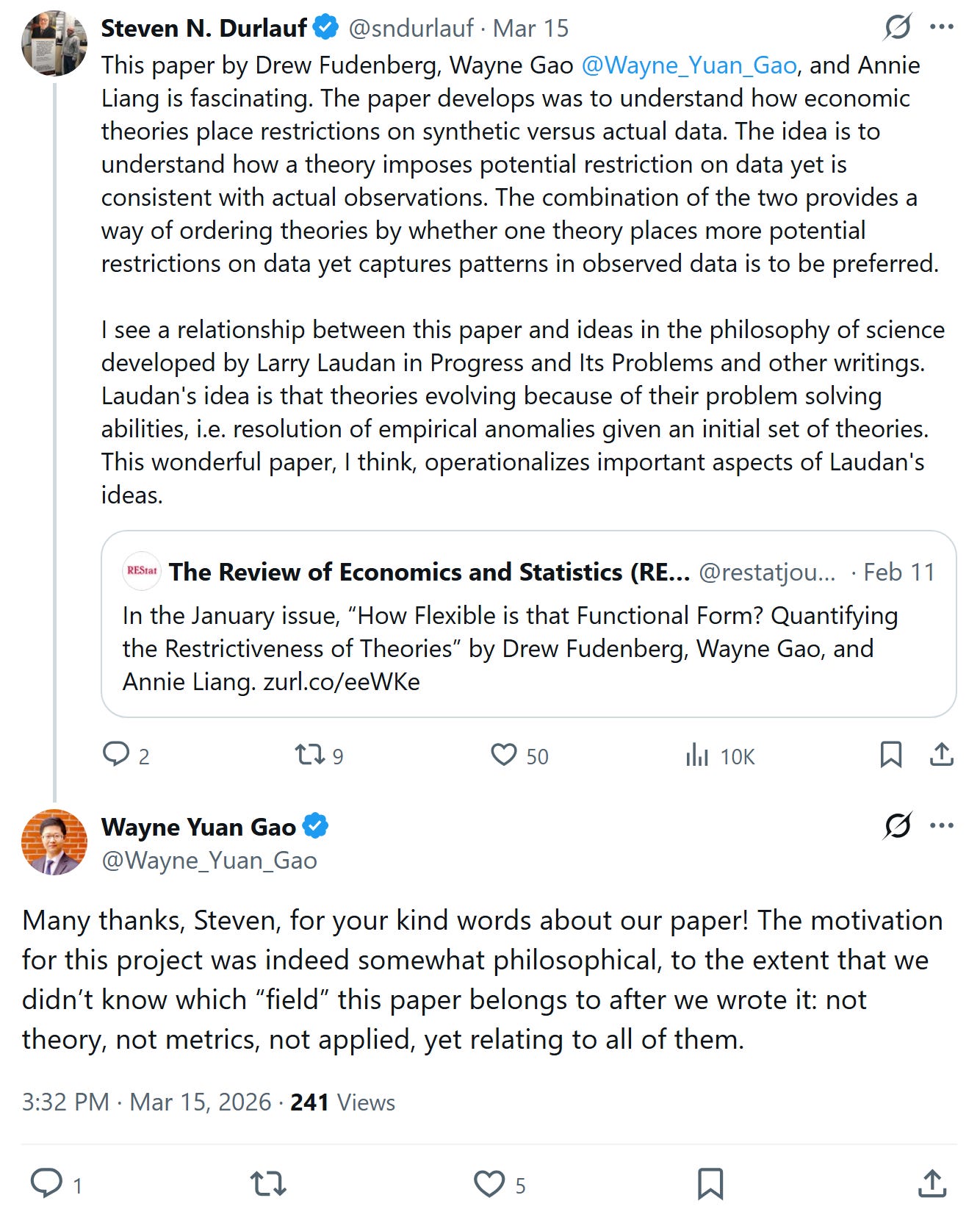Image resolution: width=980 pixels, height=1220 pixels.
Task: Share Wayne Yuan Gao's reply
Action: pyautogui.click(x=932, y=1183)
